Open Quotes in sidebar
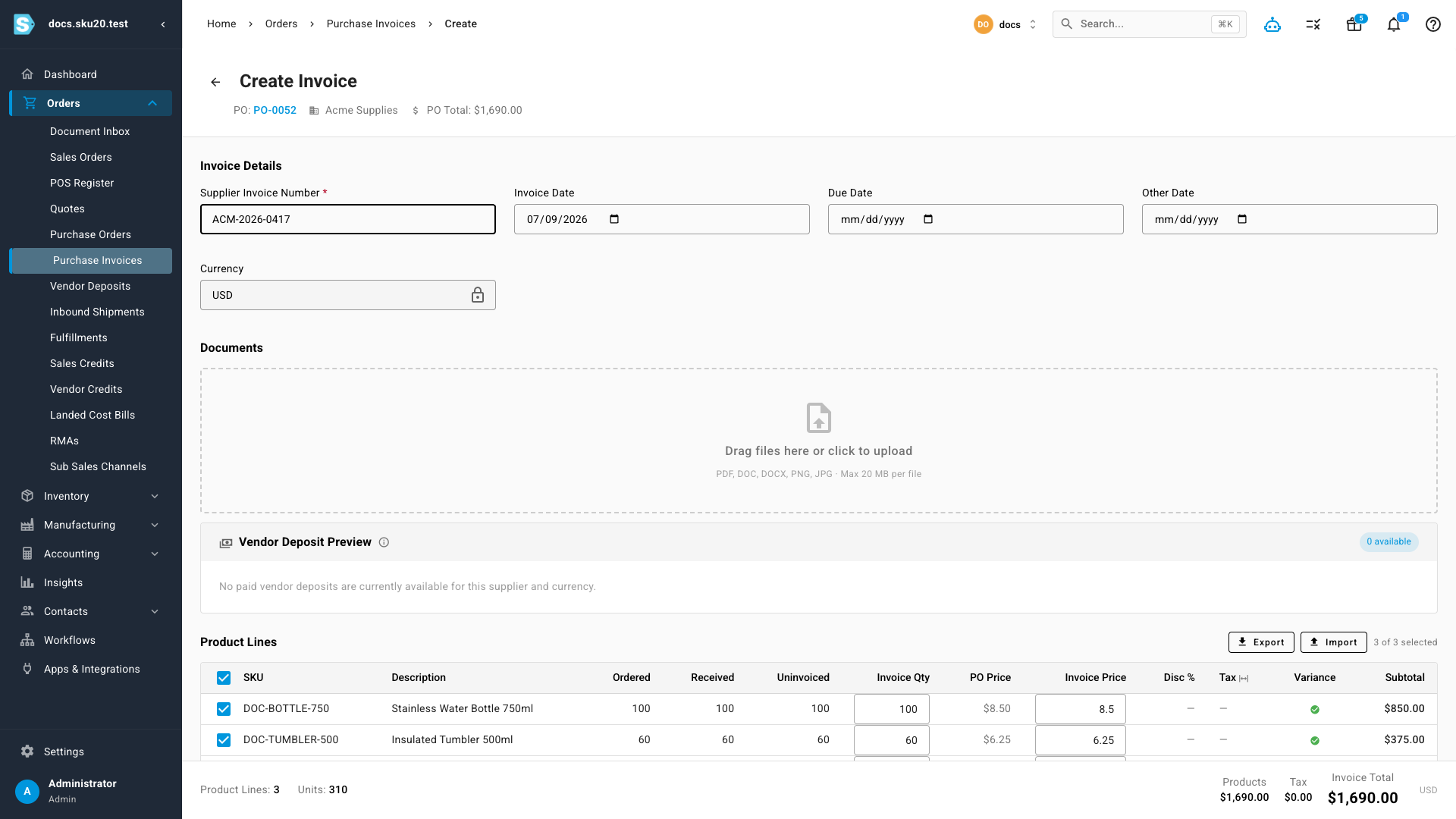The image size is (1456, 819). point(67,209)
